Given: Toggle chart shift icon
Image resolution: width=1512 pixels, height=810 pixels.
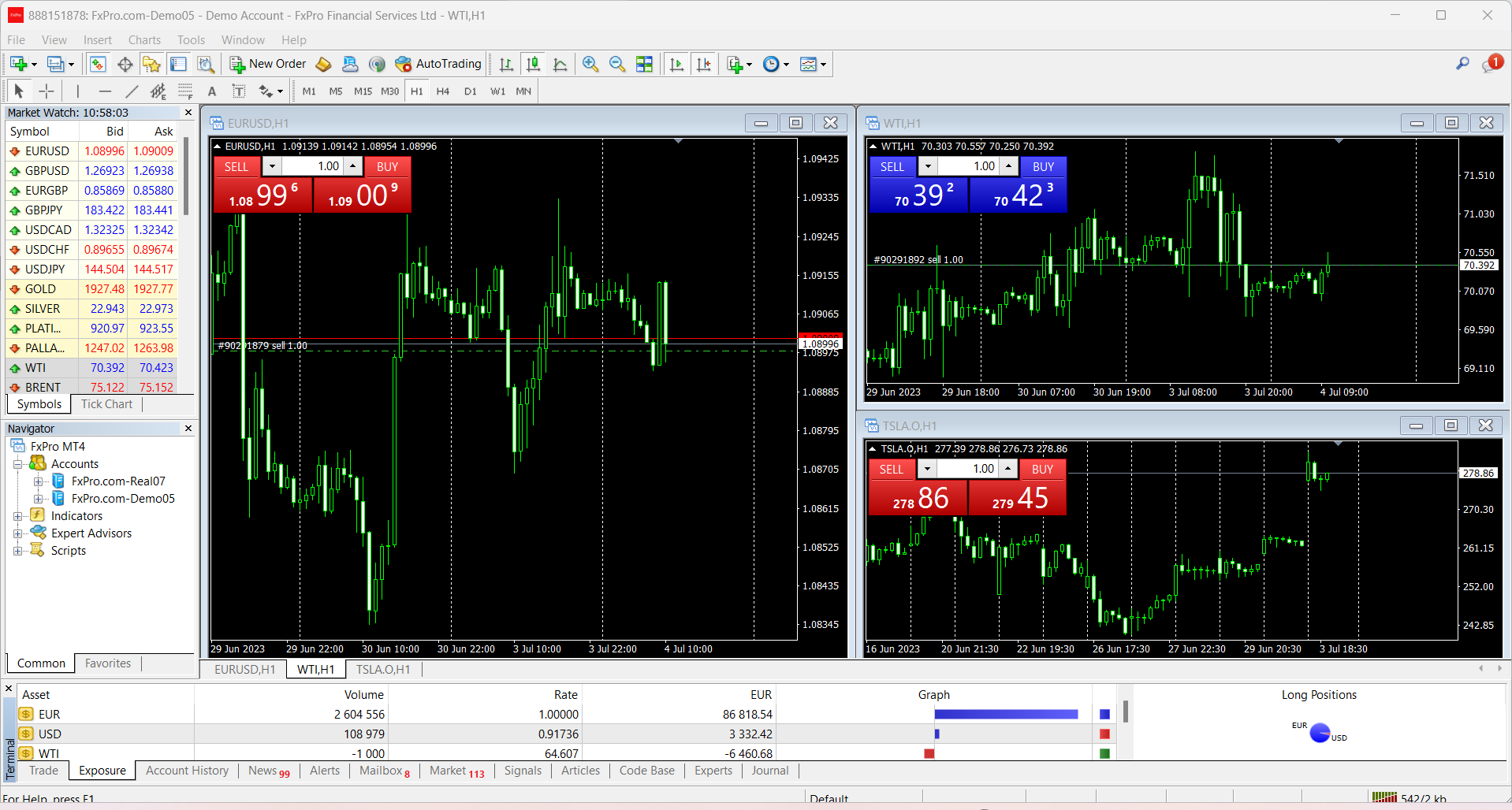Looking at the screenshot, I should tap(703, 64).
